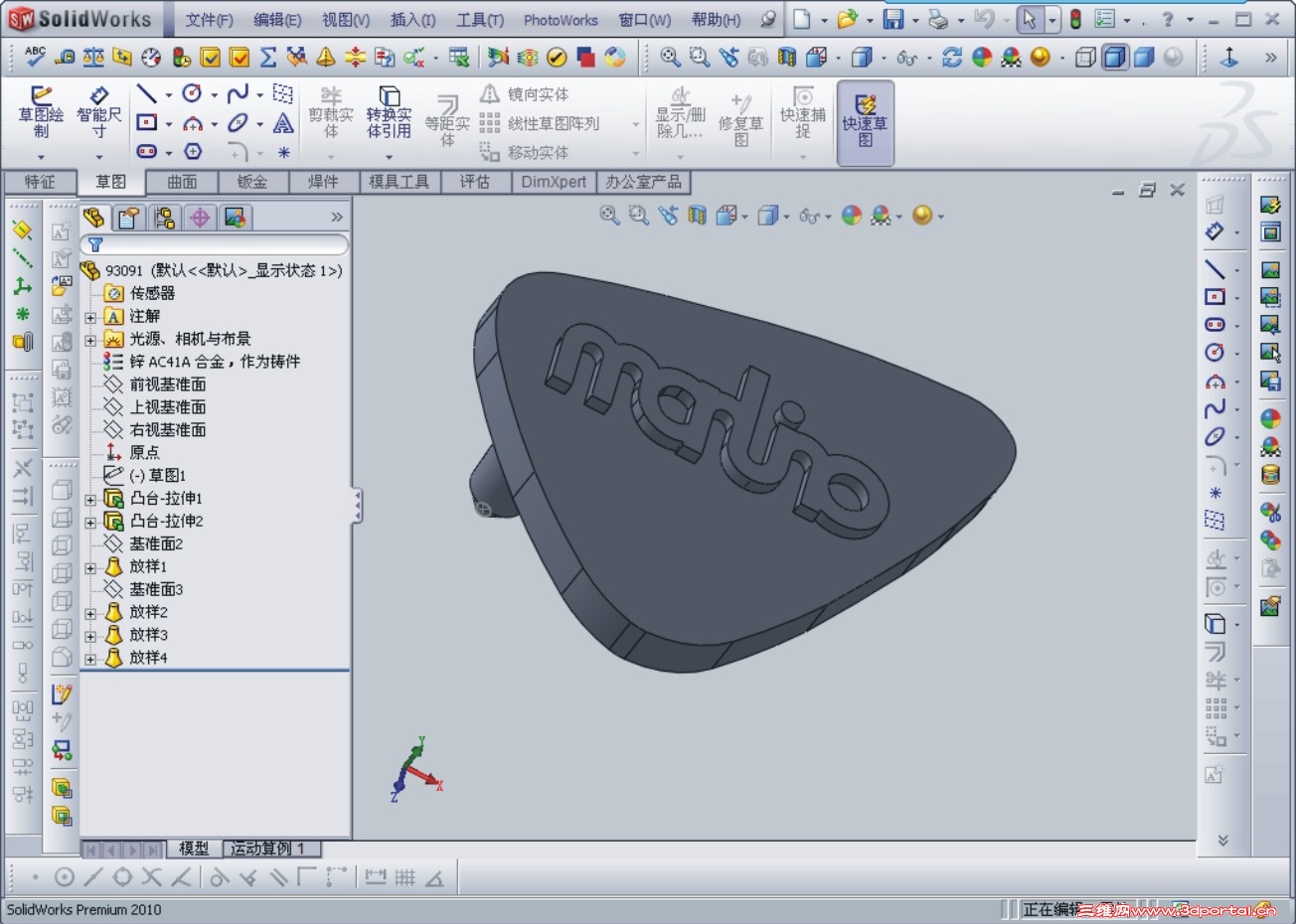This screenshot has height=924, width=1296.
Task: Click the filter funnel icon in the tree
Action: (x=95, y=244)
